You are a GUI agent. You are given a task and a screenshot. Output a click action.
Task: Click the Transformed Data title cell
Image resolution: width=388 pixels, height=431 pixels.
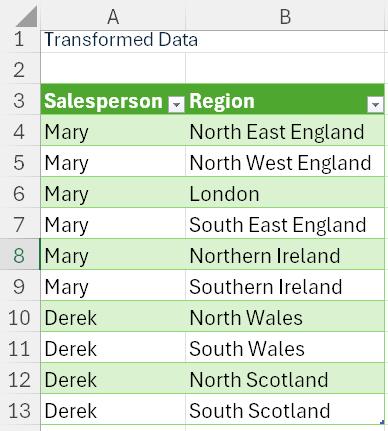pos(113,40)
